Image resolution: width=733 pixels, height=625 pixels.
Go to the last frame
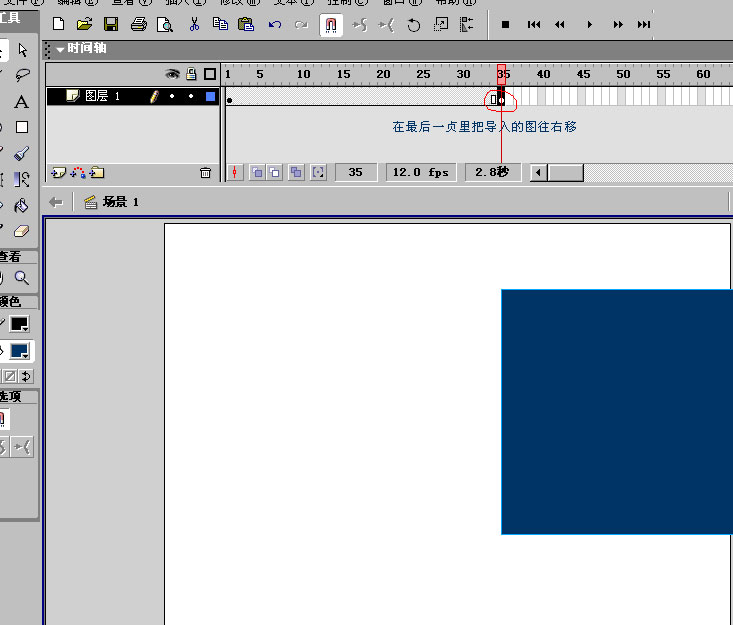coord(644,24)
